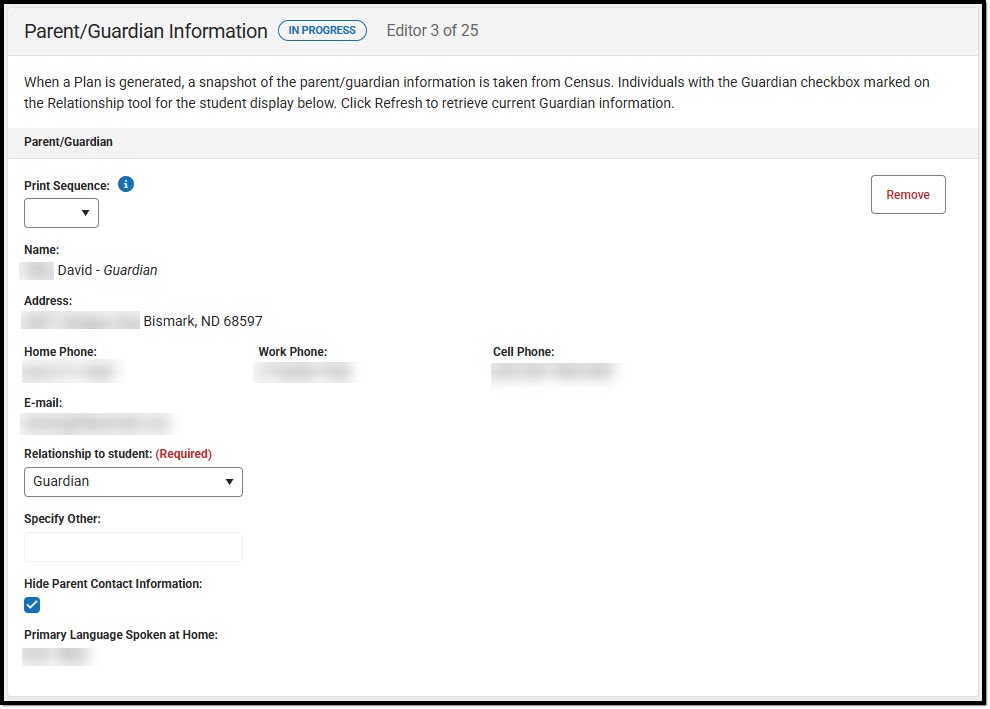The image size is (990, 709).
Task: Click the IN PROGRESS status badge
Action: 322,30
